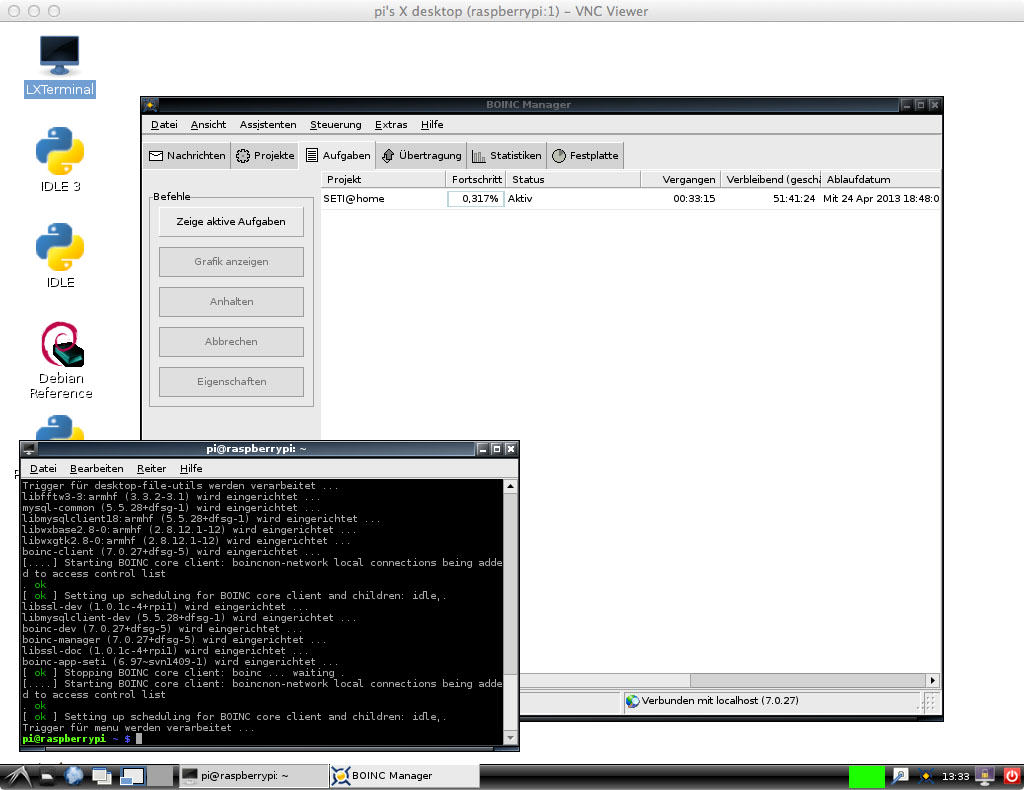Screen dimensions: 1024x790
Task: Click the terminal scrollbar up arrow
Action: tap(511, 486)
